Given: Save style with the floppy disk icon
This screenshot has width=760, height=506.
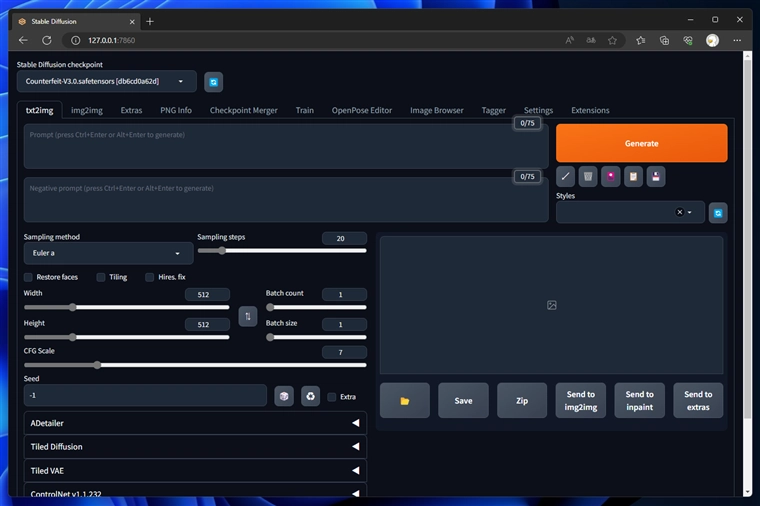Looking at the screenshot, I should [656, 176].
